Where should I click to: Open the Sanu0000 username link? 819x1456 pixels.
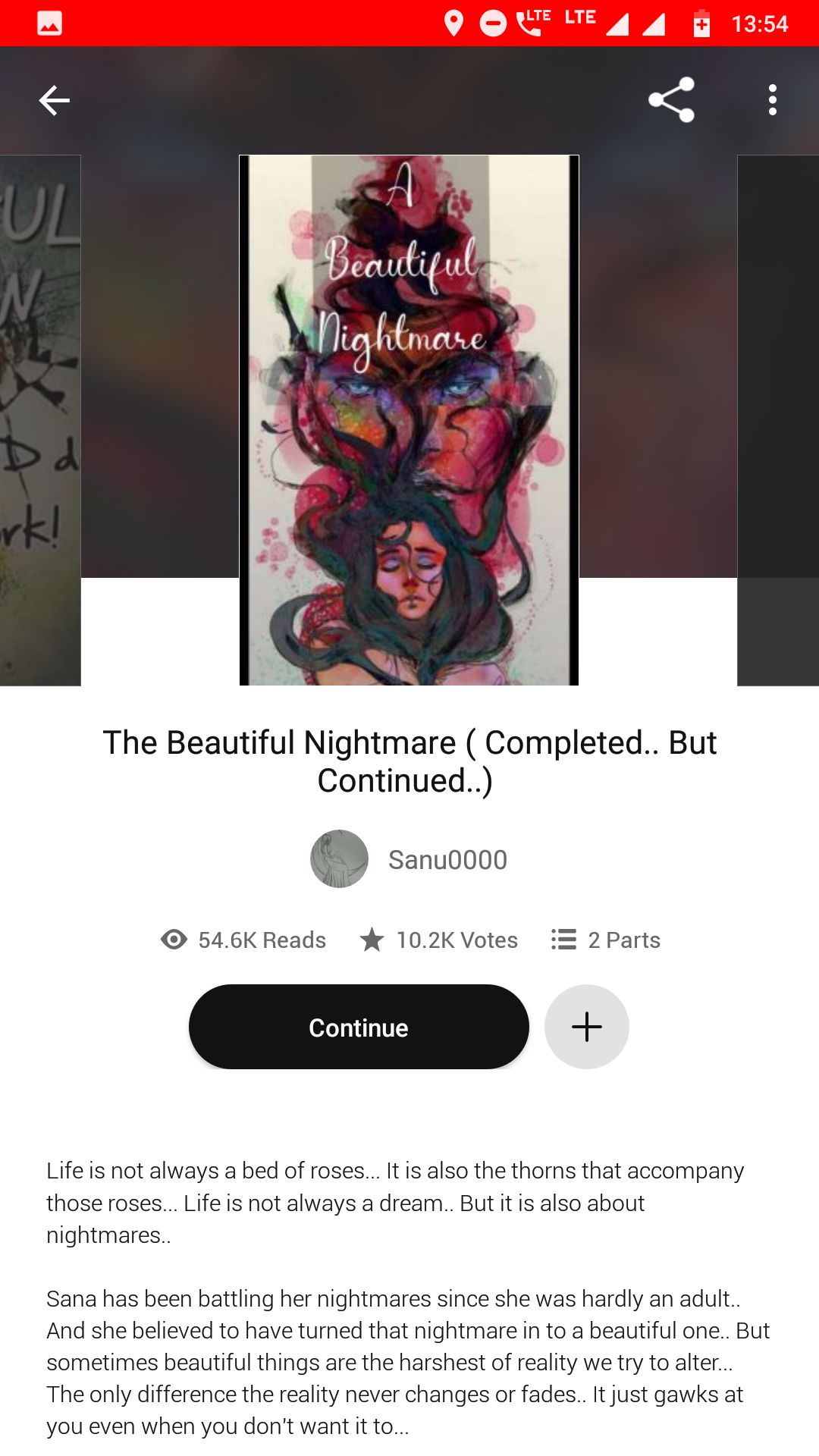pos(447,860)
